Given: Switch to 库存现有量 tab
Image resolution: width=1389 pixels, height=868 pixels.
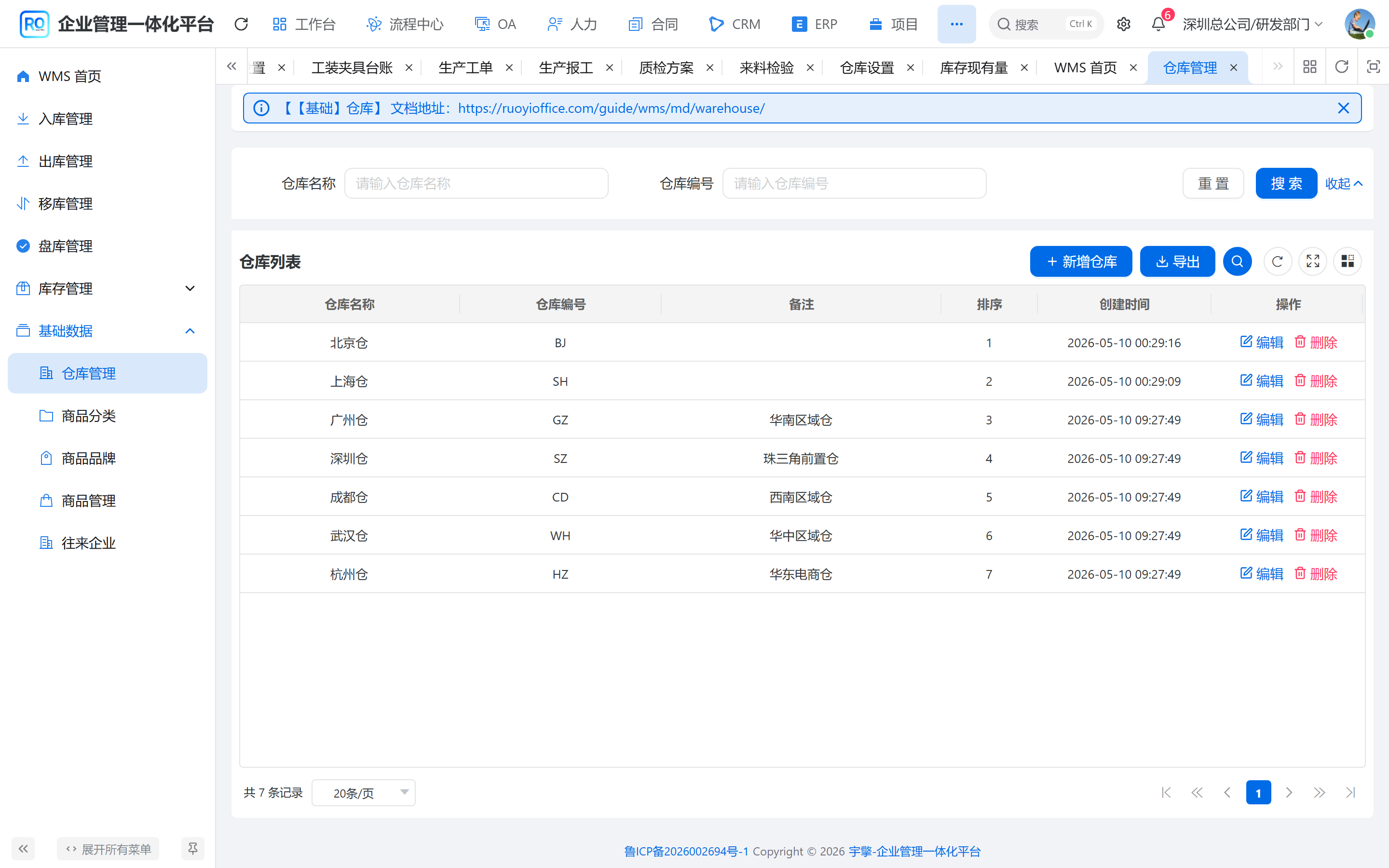Looking at the screenshot, I should tap(973, 68).
